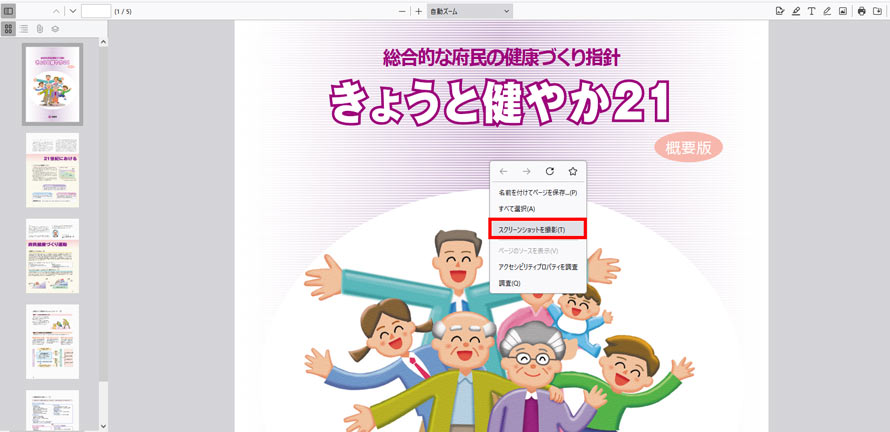This screenshot has width=890, height=432.
Task: Click sidebar scrollbar down arrow
Action: pyautogui.click(x=103, y=426)
